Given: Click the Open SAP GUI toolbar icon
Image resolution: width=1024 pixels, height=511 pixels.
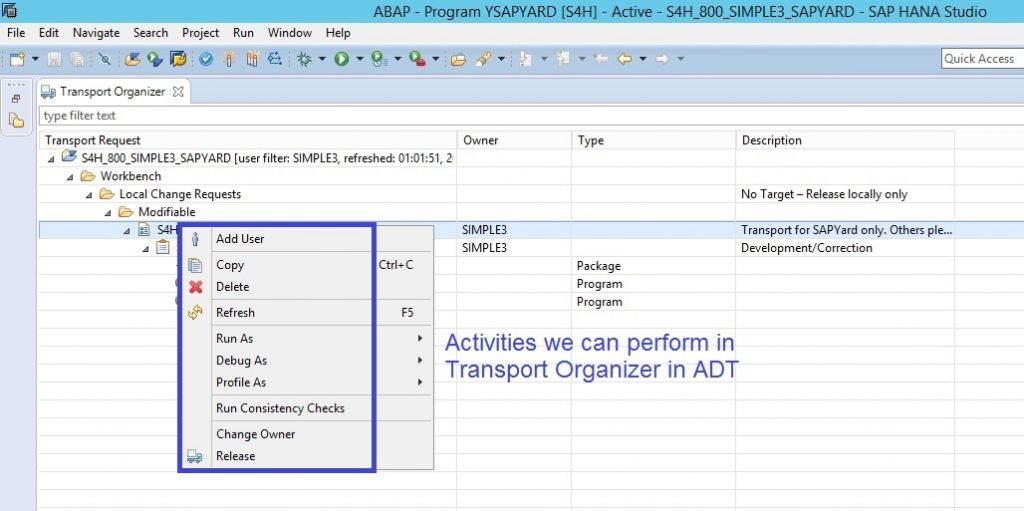Looking at the screenshot, I should click(x=178, y=59).
